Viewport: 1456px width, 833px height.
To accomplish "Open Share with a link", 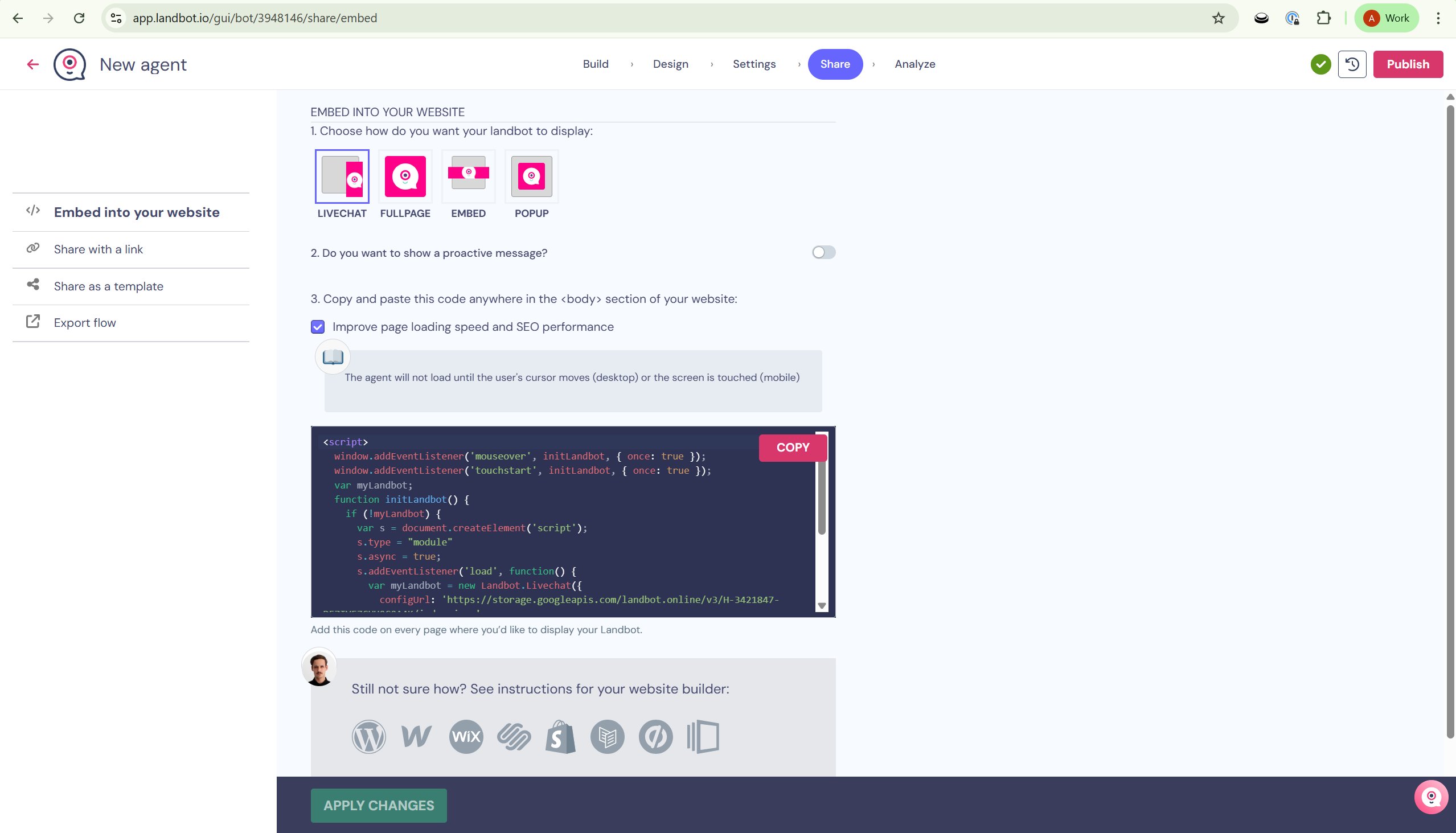I will (131, 249).
